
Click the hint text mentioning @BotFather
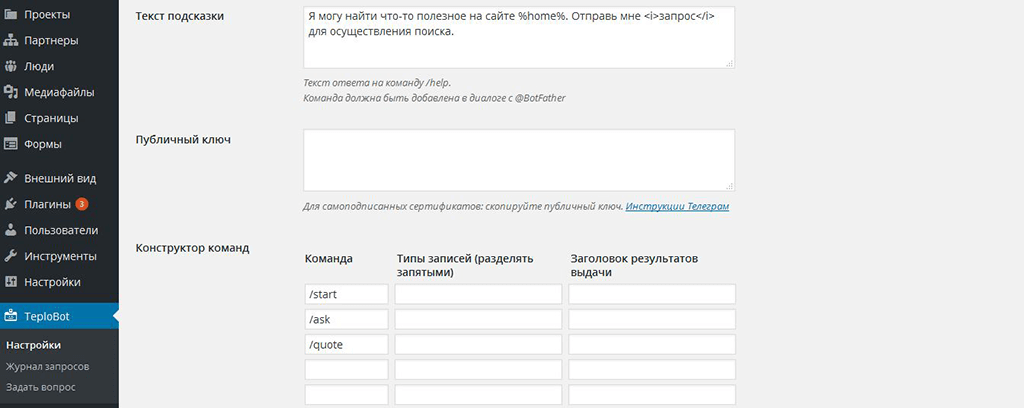point(434,99)
